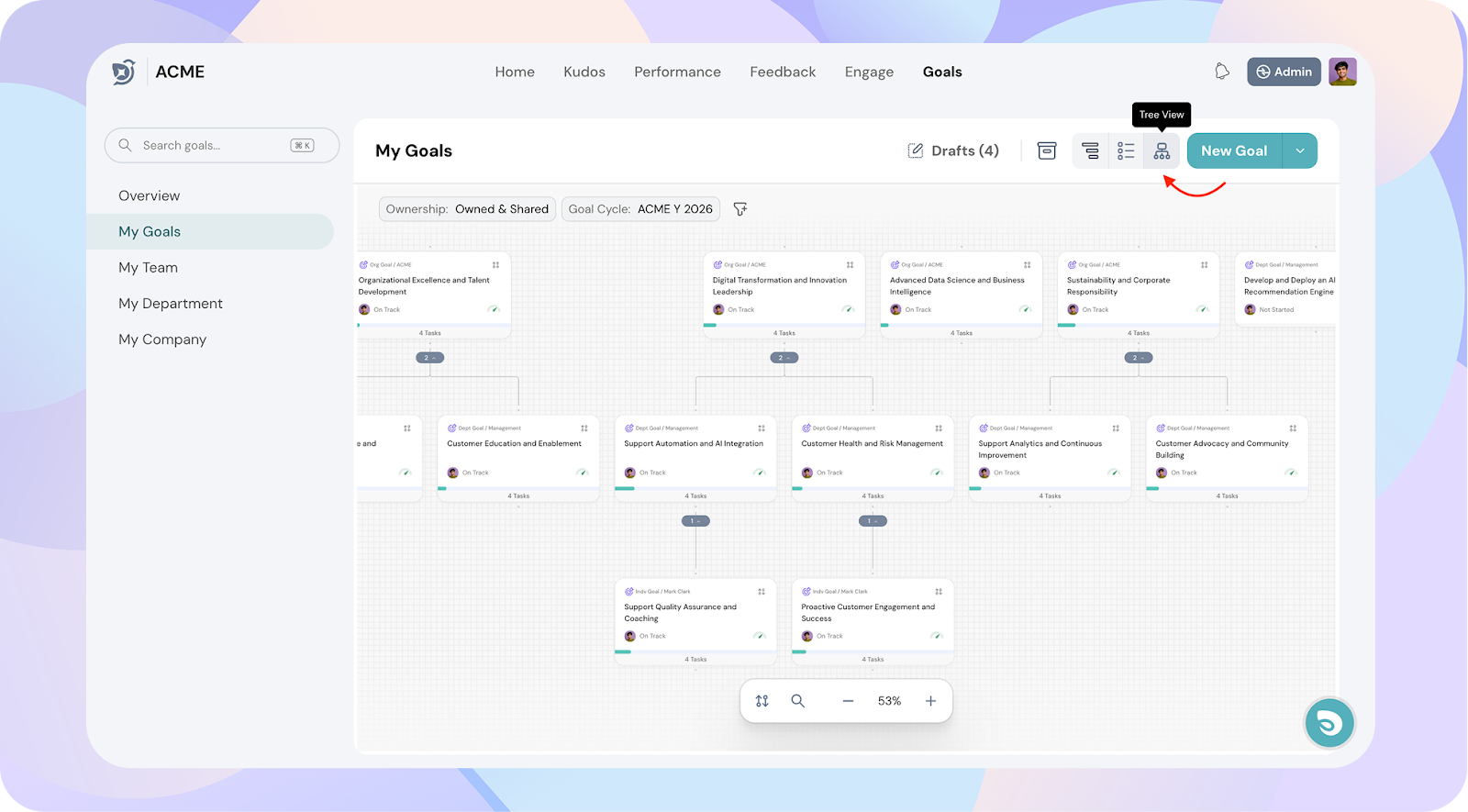
Task: Collapse children under Digital Transformation goal
Action: 784,358
